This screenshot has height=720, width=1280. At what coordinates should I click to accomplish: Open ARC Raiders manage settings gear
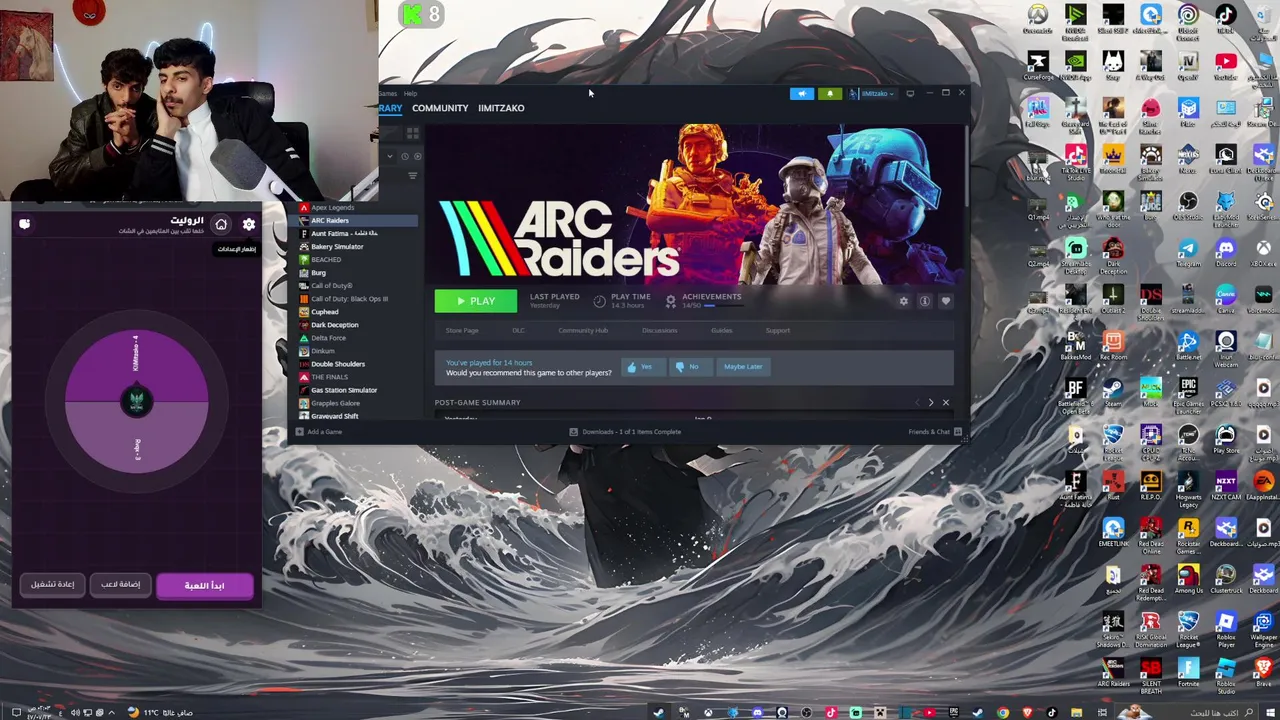point(904,301)
